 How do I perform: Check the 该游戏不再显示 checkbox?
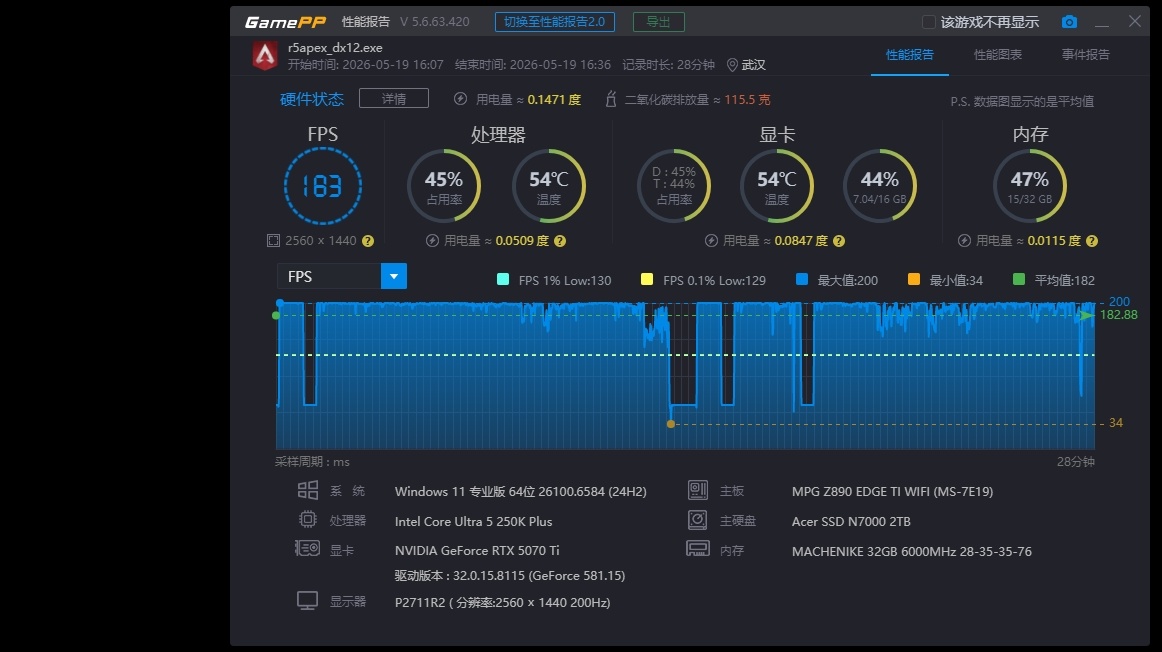point(928,22)
